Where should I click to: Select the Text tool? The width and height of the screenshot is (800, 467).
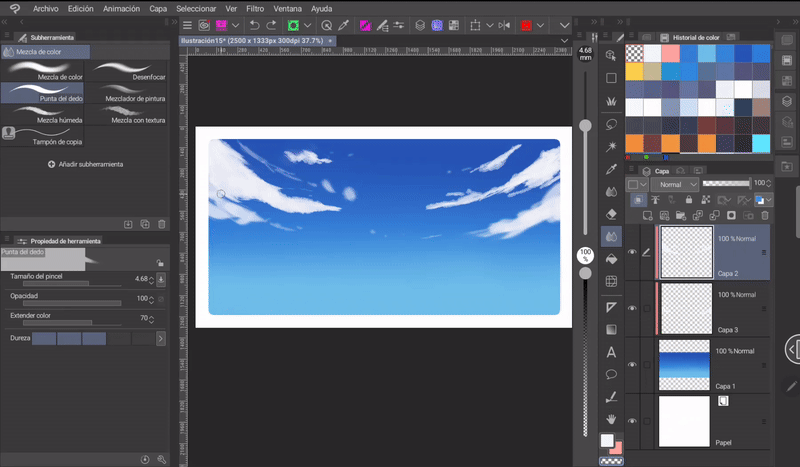611,352
